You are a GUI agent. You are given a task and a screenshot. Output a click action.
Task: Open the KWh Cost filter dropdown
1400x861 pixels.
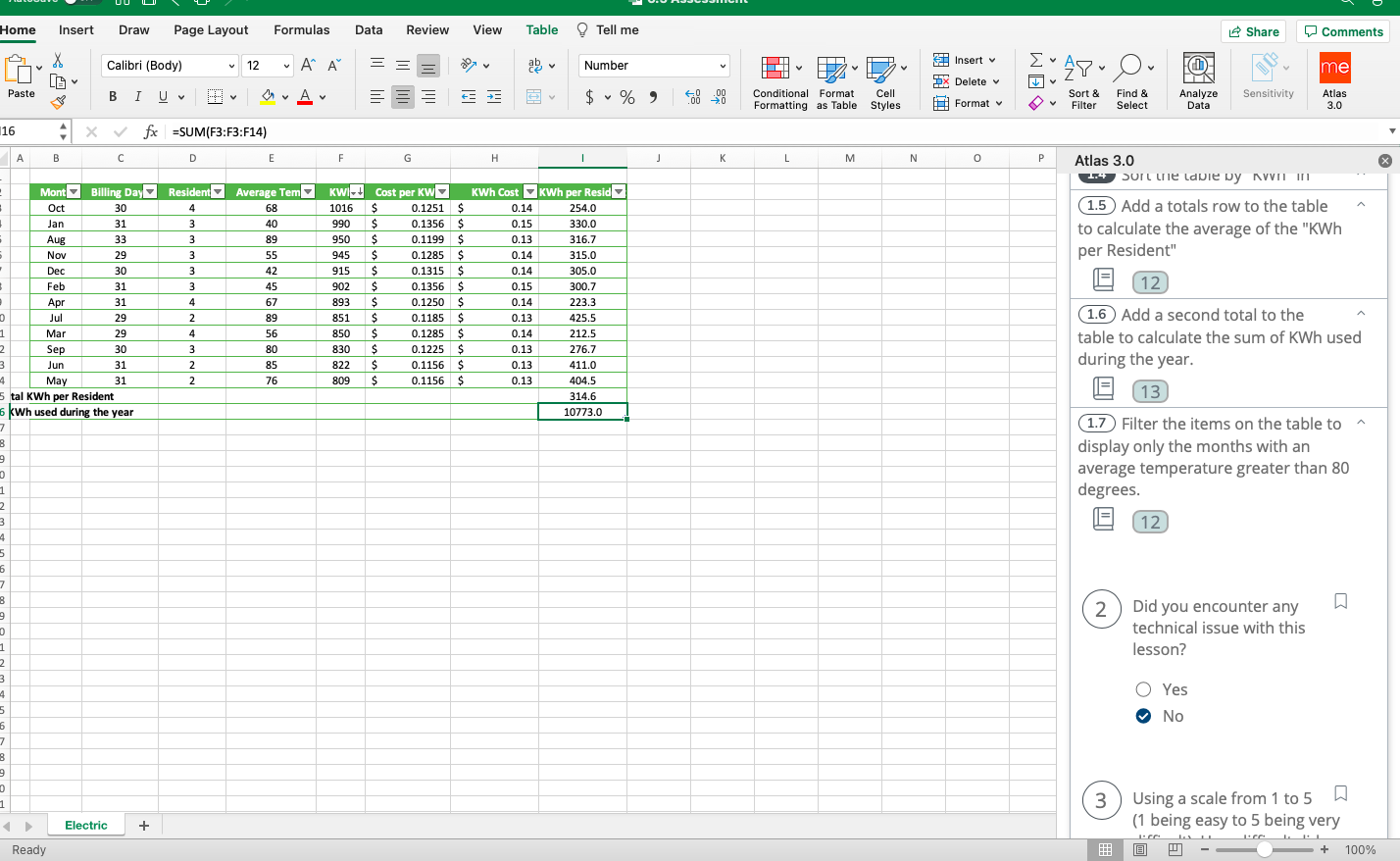pos(530,192)
